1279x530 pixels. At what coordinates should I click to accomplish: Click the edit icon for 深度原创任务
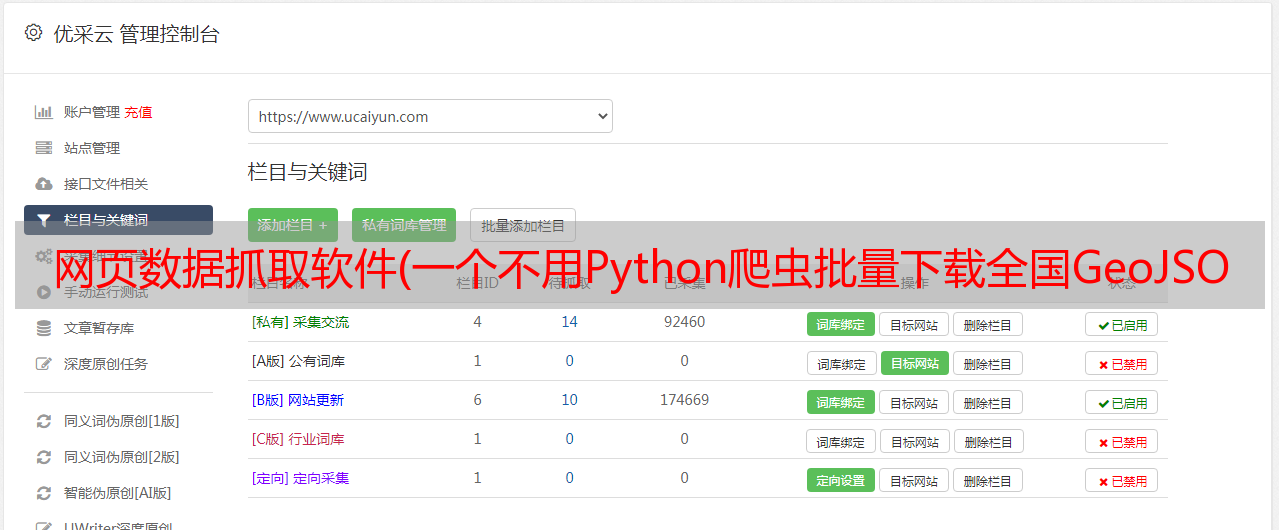(44, 364)
